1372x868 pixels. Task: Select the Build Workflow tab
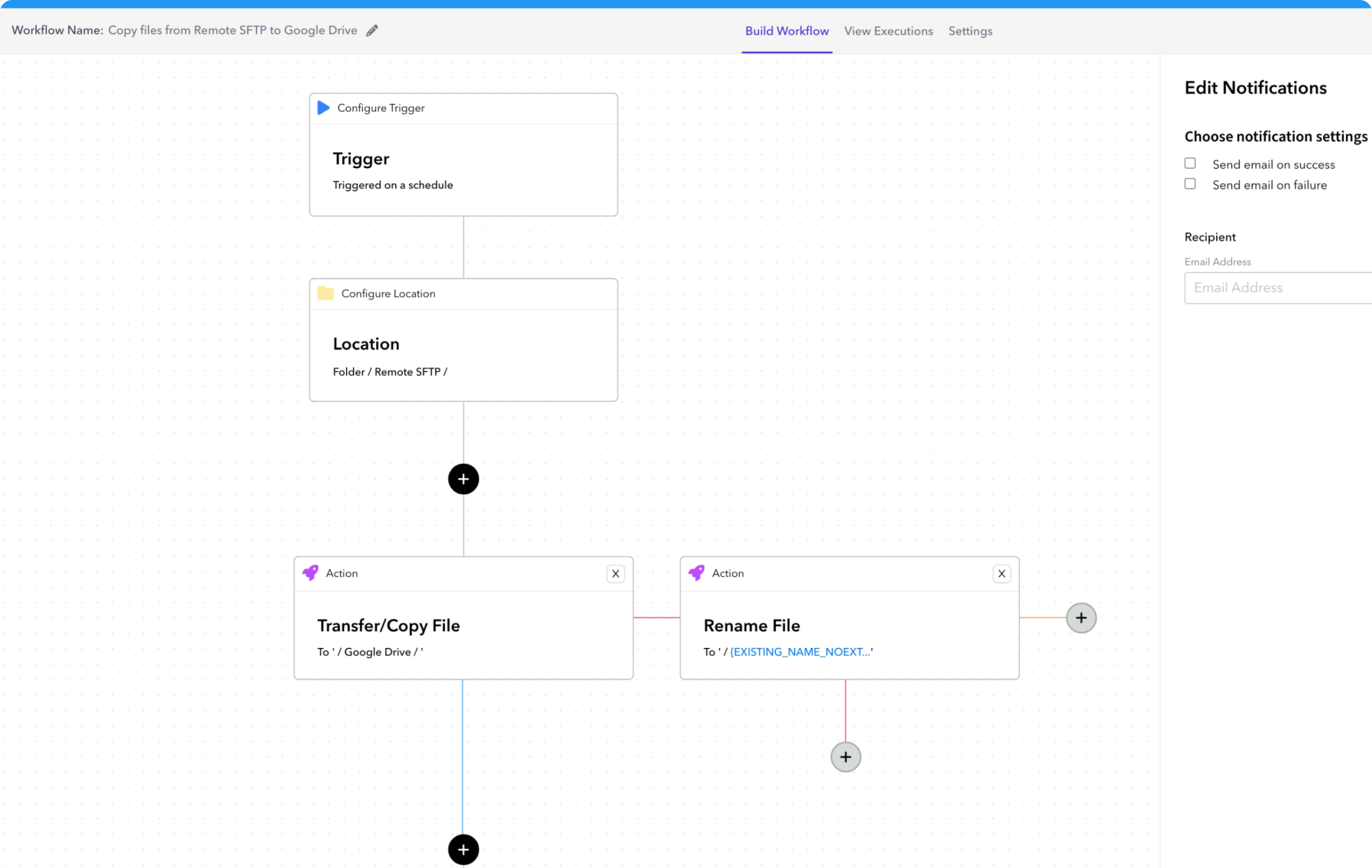[787, 31]
